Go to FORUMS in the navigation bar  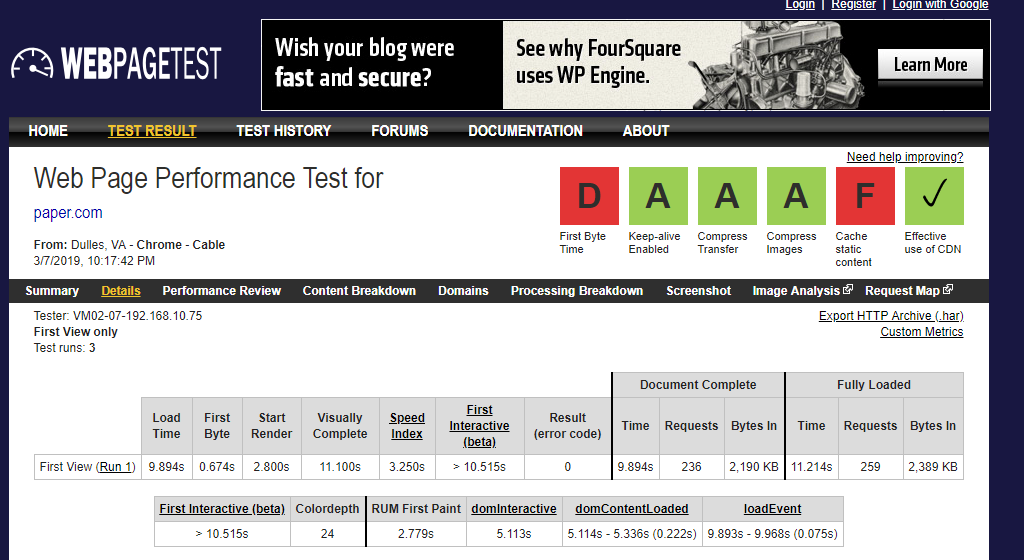click(x=400, y=131)
